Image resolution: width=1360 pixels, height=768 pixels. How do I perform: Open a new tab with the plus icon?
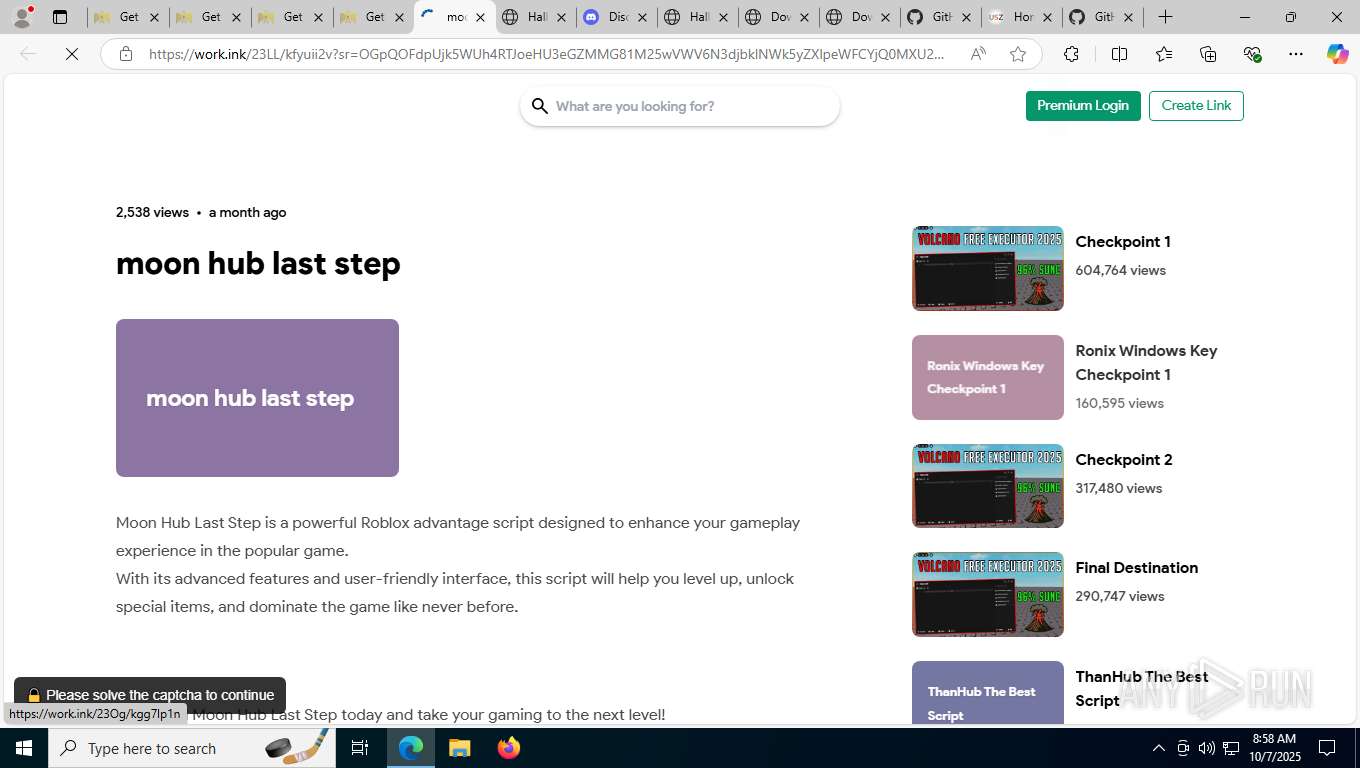point(1165,17)
